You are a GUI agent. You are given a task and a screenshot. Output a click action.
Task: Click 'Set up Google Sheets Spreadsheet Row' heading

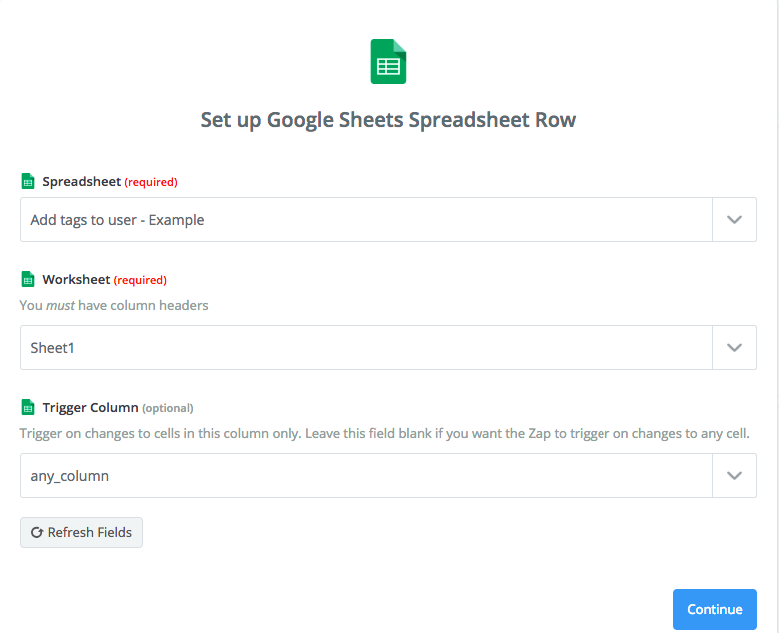click(388, 120)
